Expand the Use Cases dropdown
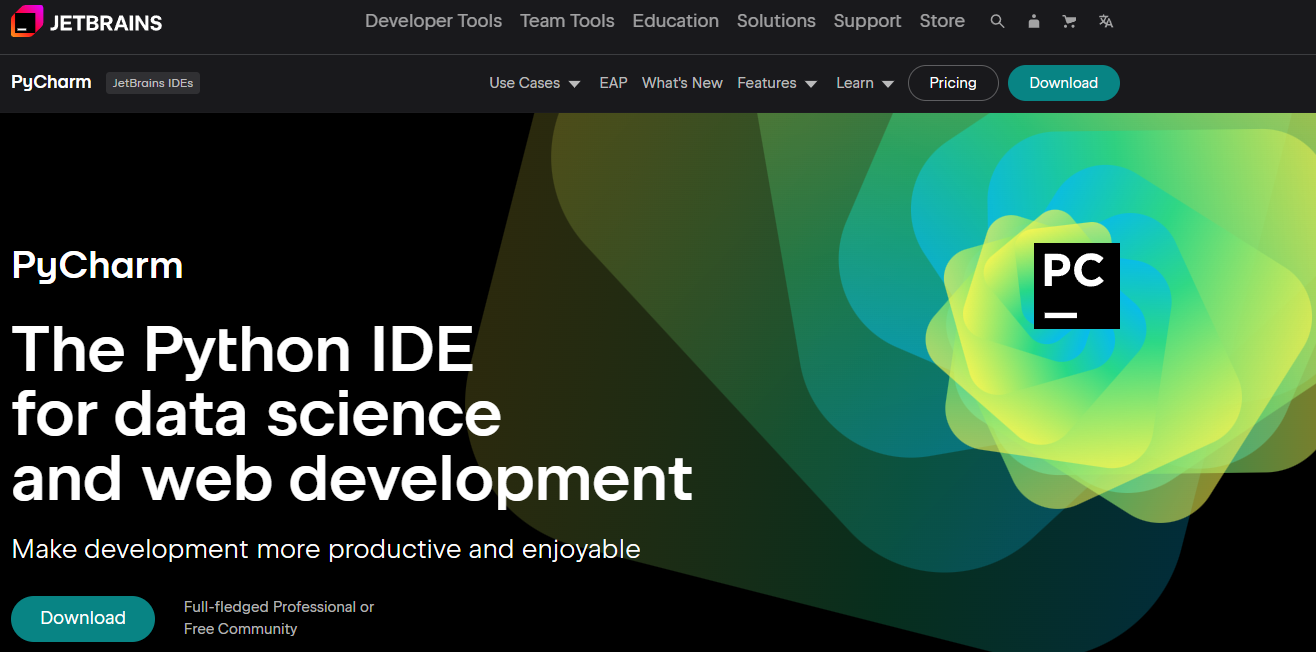Screen dimensions: 1316x652 pyautogui.click(x=535, y=83)
